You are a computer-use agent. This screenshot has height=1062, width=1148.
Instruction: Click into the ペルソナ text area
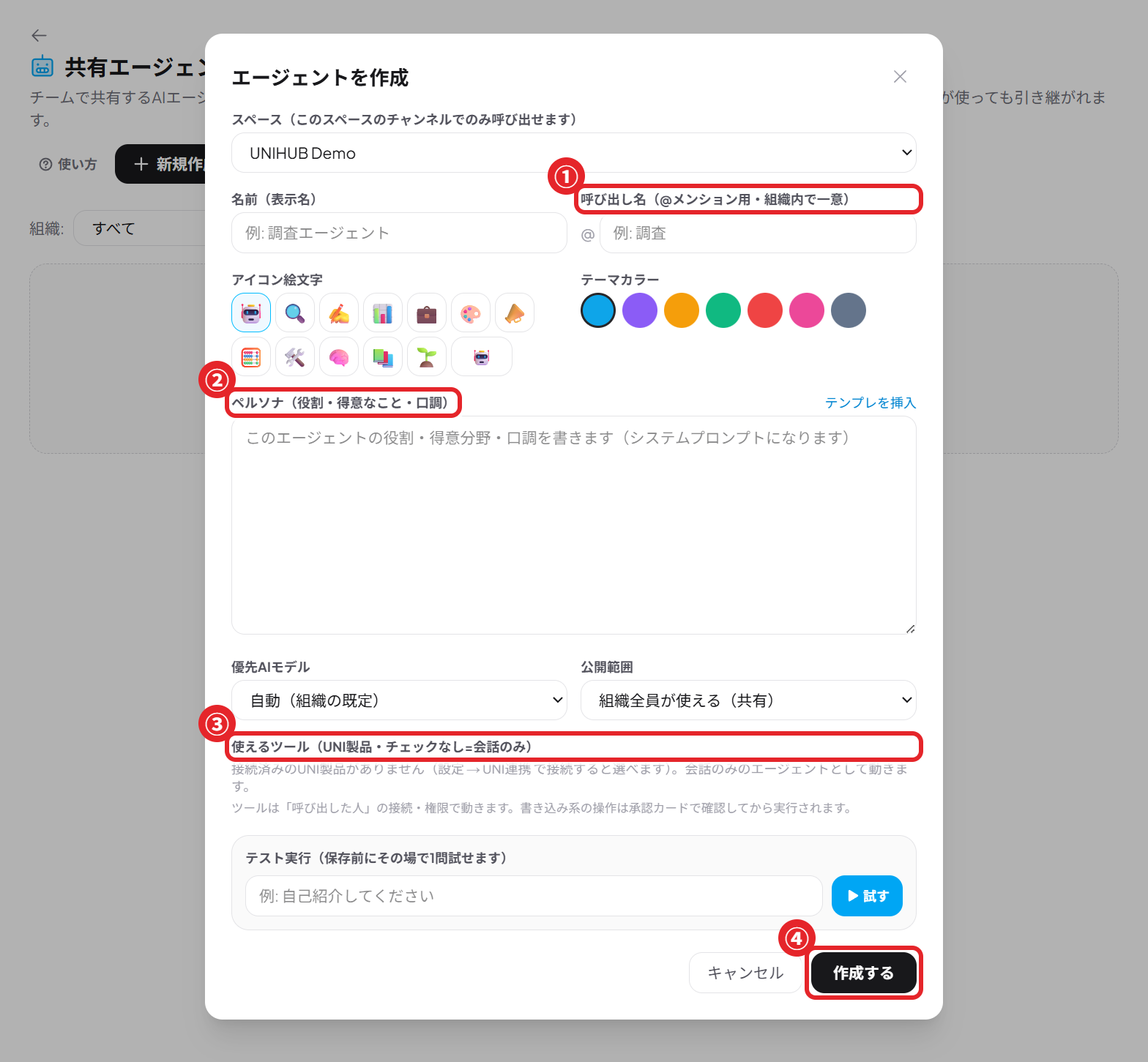[573, 525]
